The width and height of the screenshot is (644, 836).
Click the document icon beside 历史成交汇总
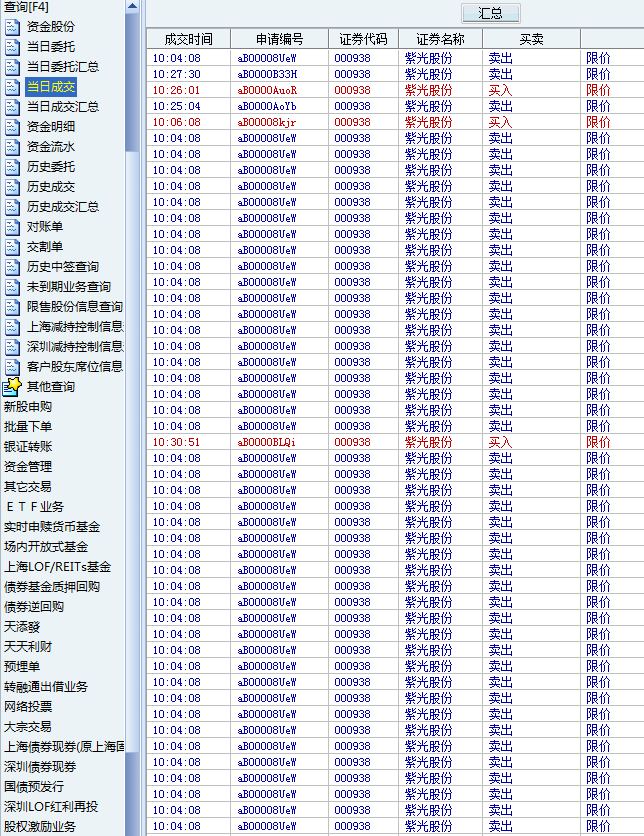[12, 207]
